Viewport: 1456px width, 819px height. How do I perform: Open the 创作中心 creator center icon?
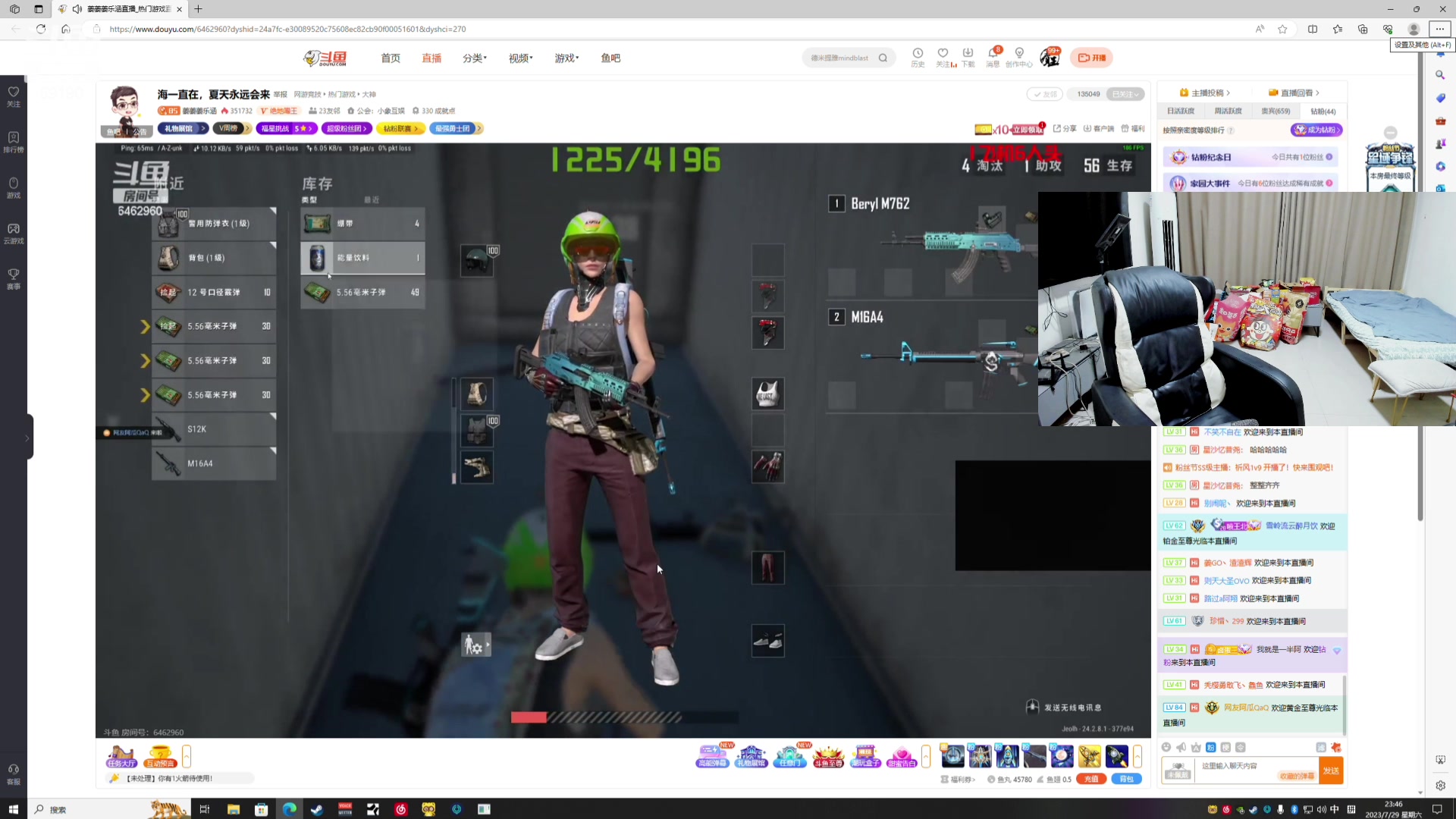[x=1019, y=57]
